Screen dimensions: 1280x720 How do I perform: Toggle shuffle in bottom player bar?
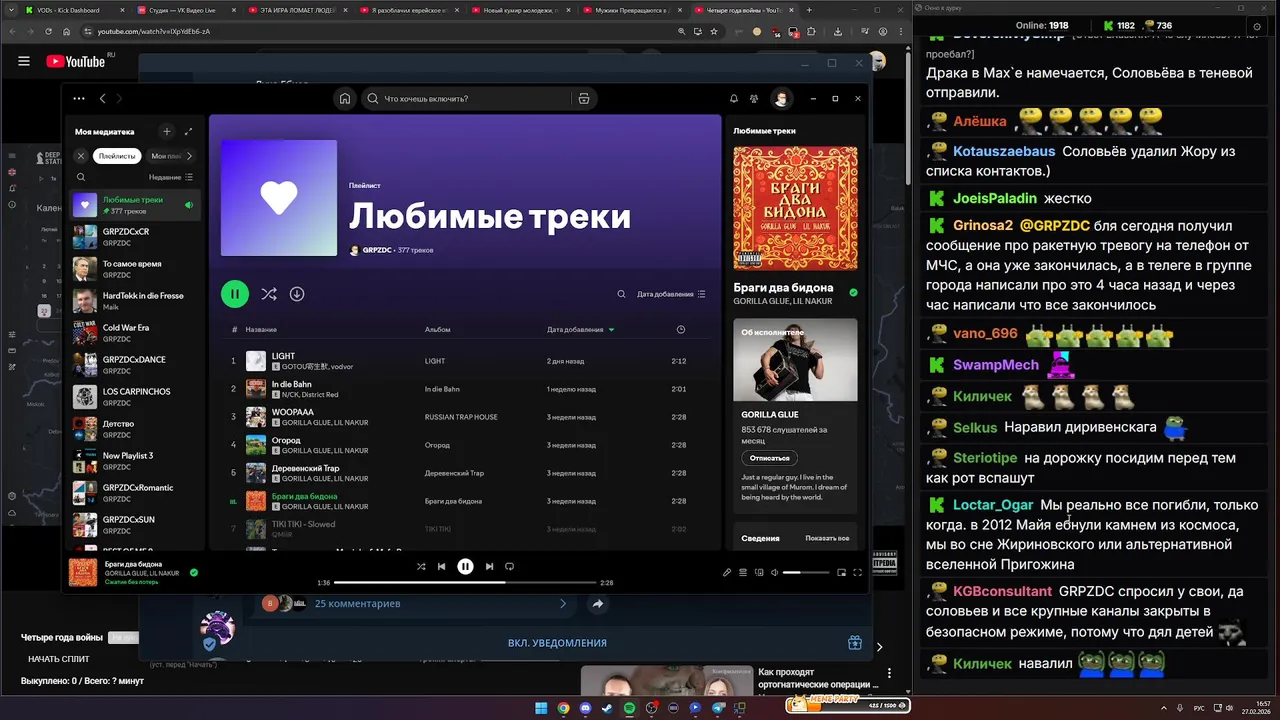421,566
